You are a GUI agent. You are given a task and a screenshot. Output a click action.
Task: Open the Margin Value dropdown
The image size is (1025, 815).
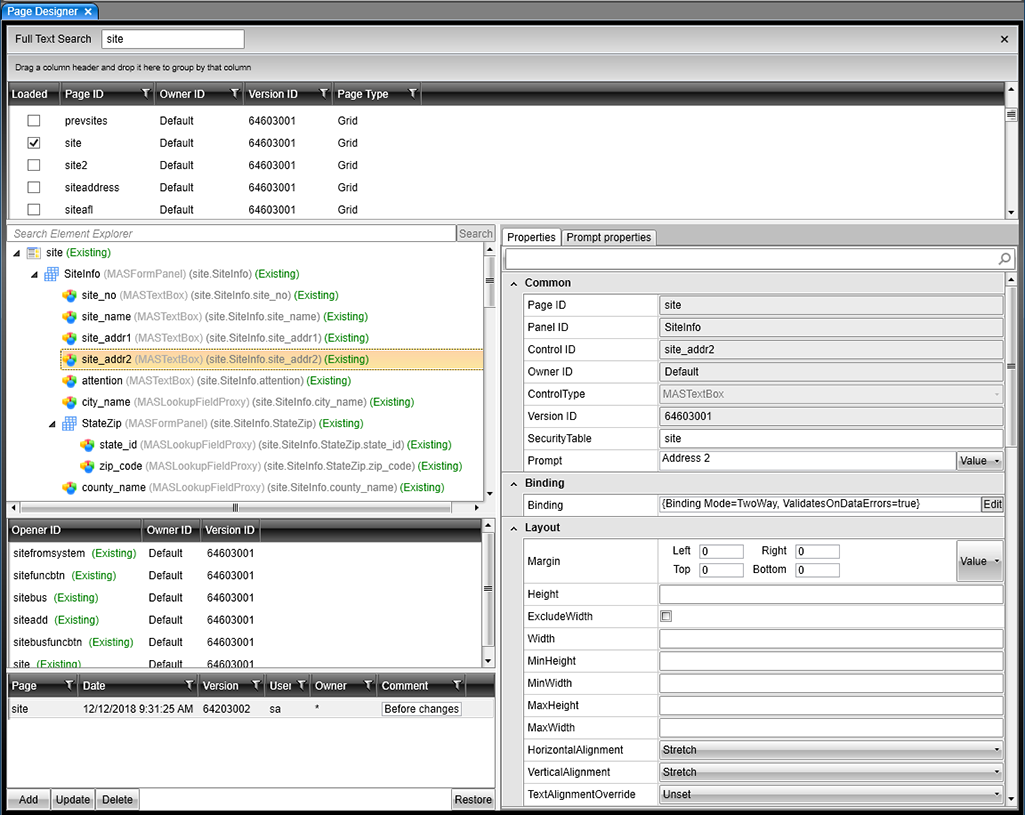click(979, 561)
